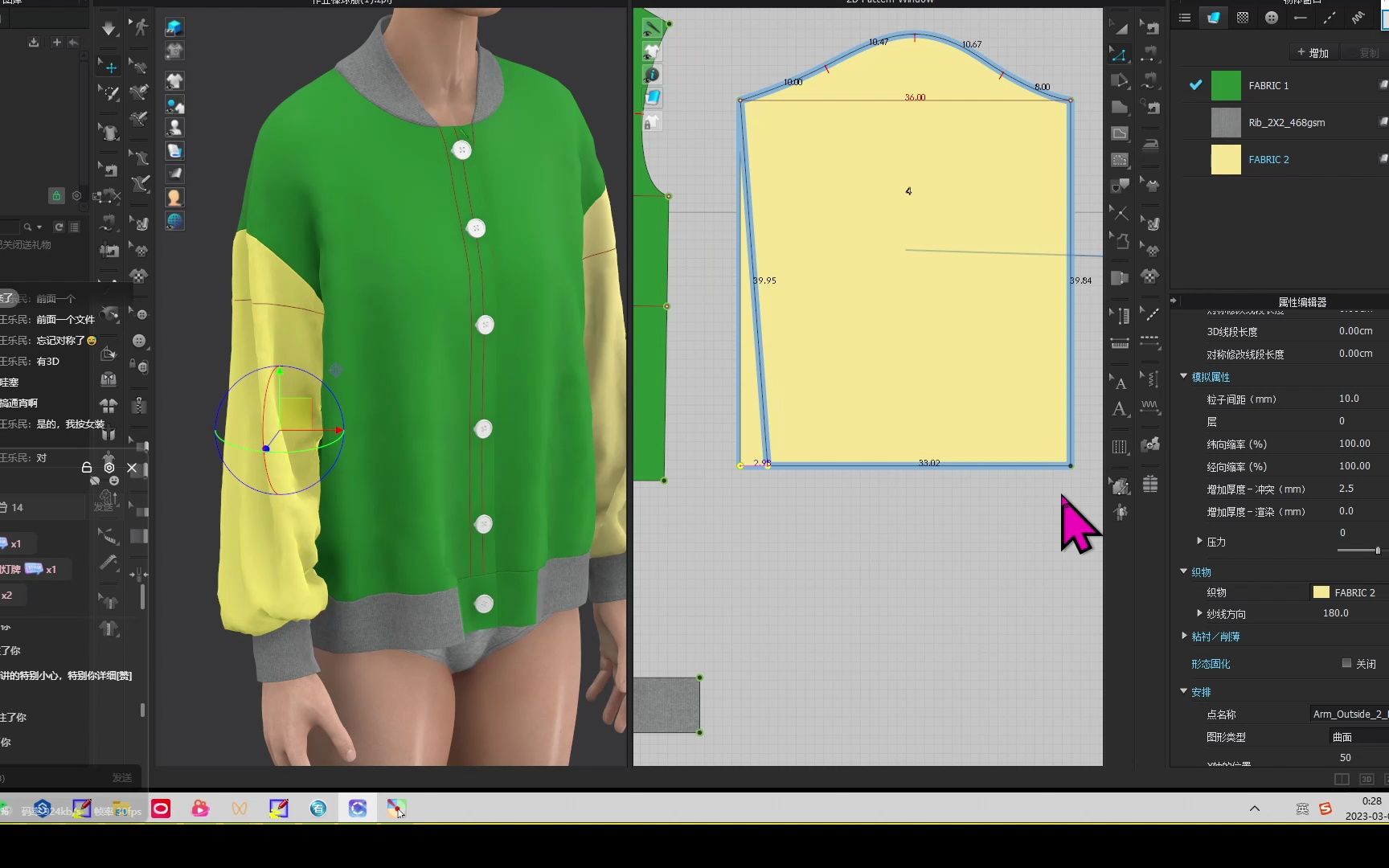Select the Select/Move cross-arrow tool
This screenshot has width=1389, height=868.
coord(110,68)
